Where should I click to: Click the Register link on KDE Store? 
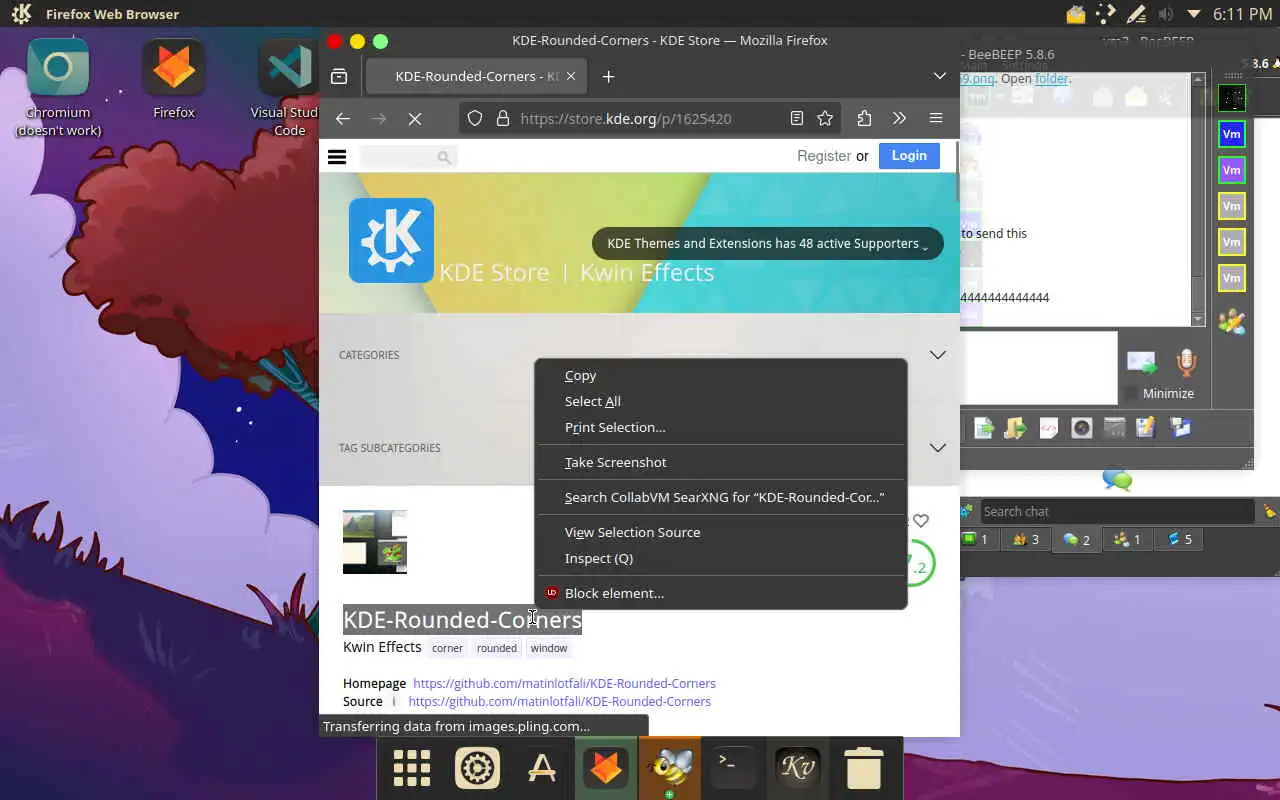tap(824, 156)
